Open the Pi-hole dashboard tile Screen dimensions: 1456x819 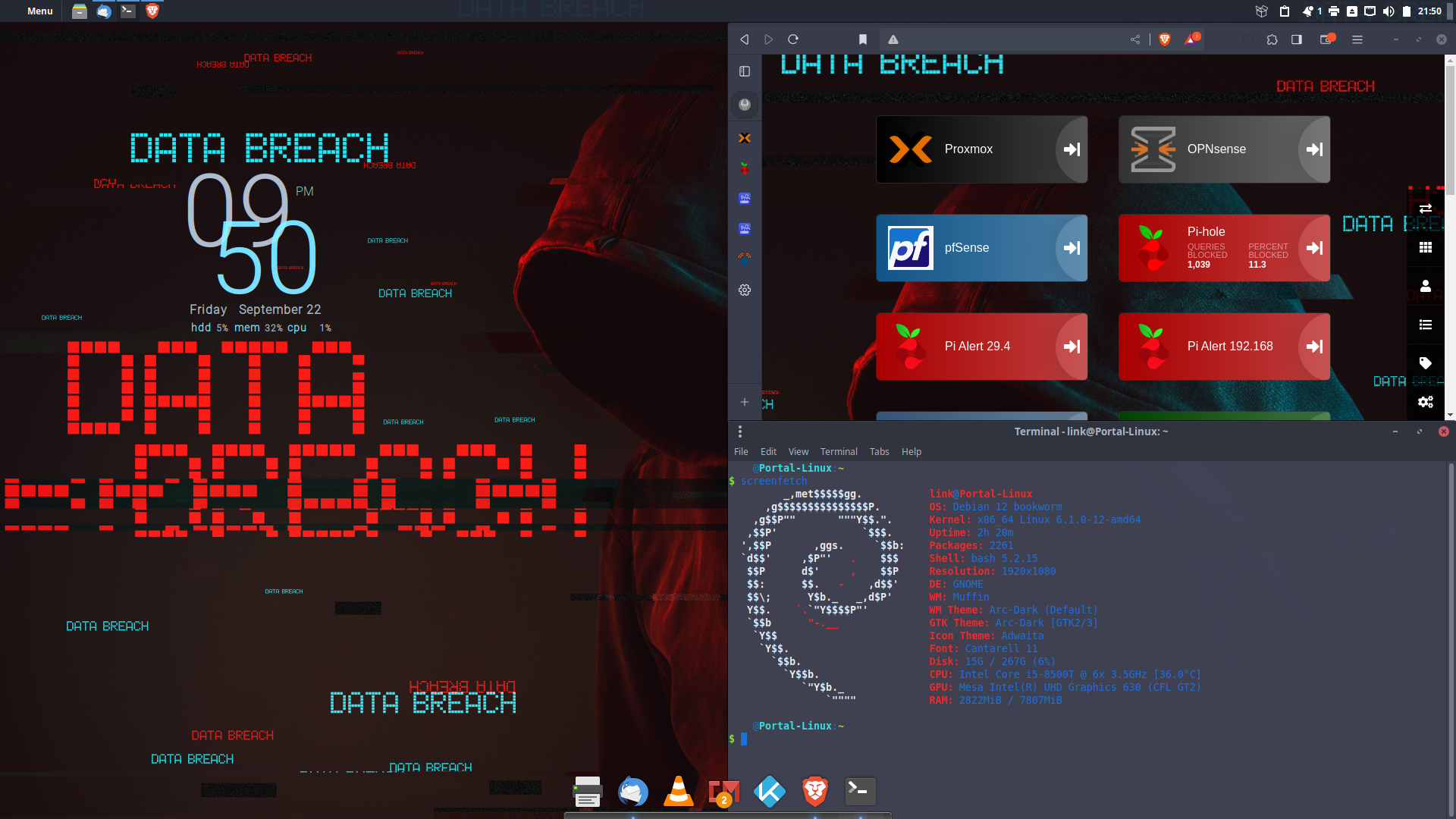1224,248
